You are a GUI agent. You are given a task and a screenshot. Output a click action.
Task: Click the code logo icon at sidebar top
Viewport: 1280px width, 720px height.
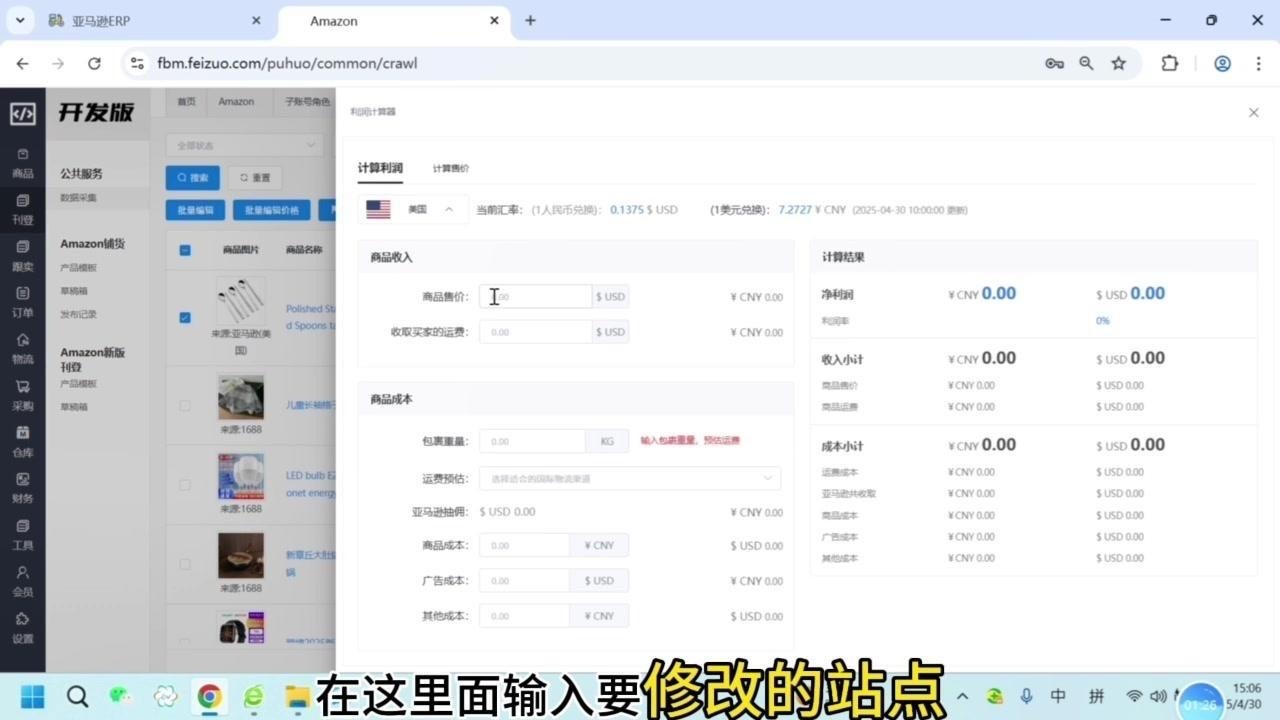pyautogui.click(x=22, y=113)
